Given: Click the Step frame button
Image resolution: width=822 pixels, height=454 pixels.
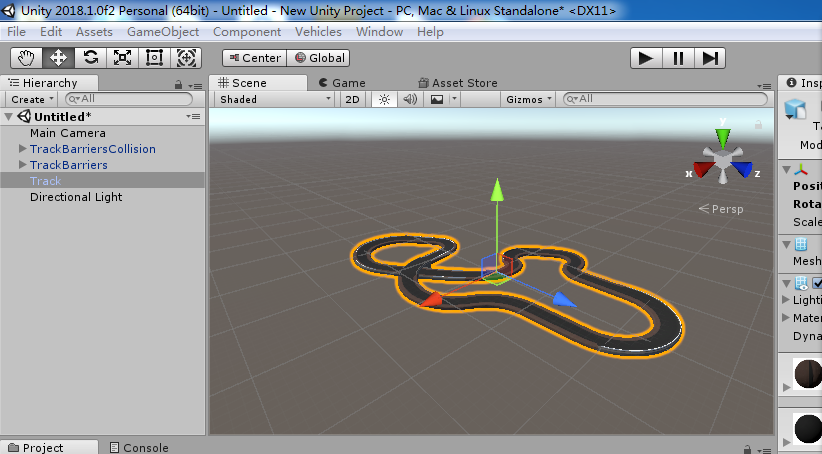Looking at the screenshot, I should [x=710, y=58].
